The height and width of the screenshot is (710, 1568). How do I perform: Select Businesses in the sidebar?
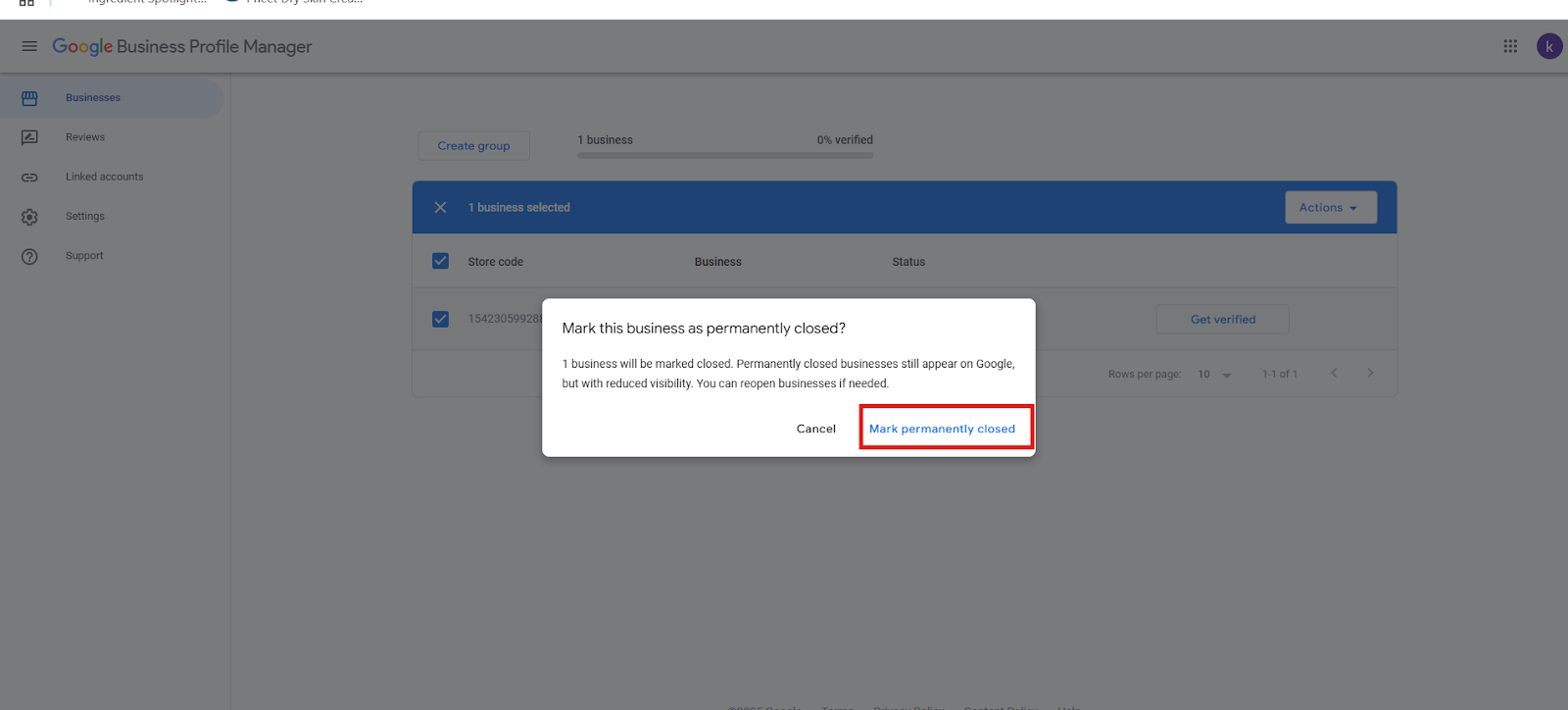tap(112, 98)
